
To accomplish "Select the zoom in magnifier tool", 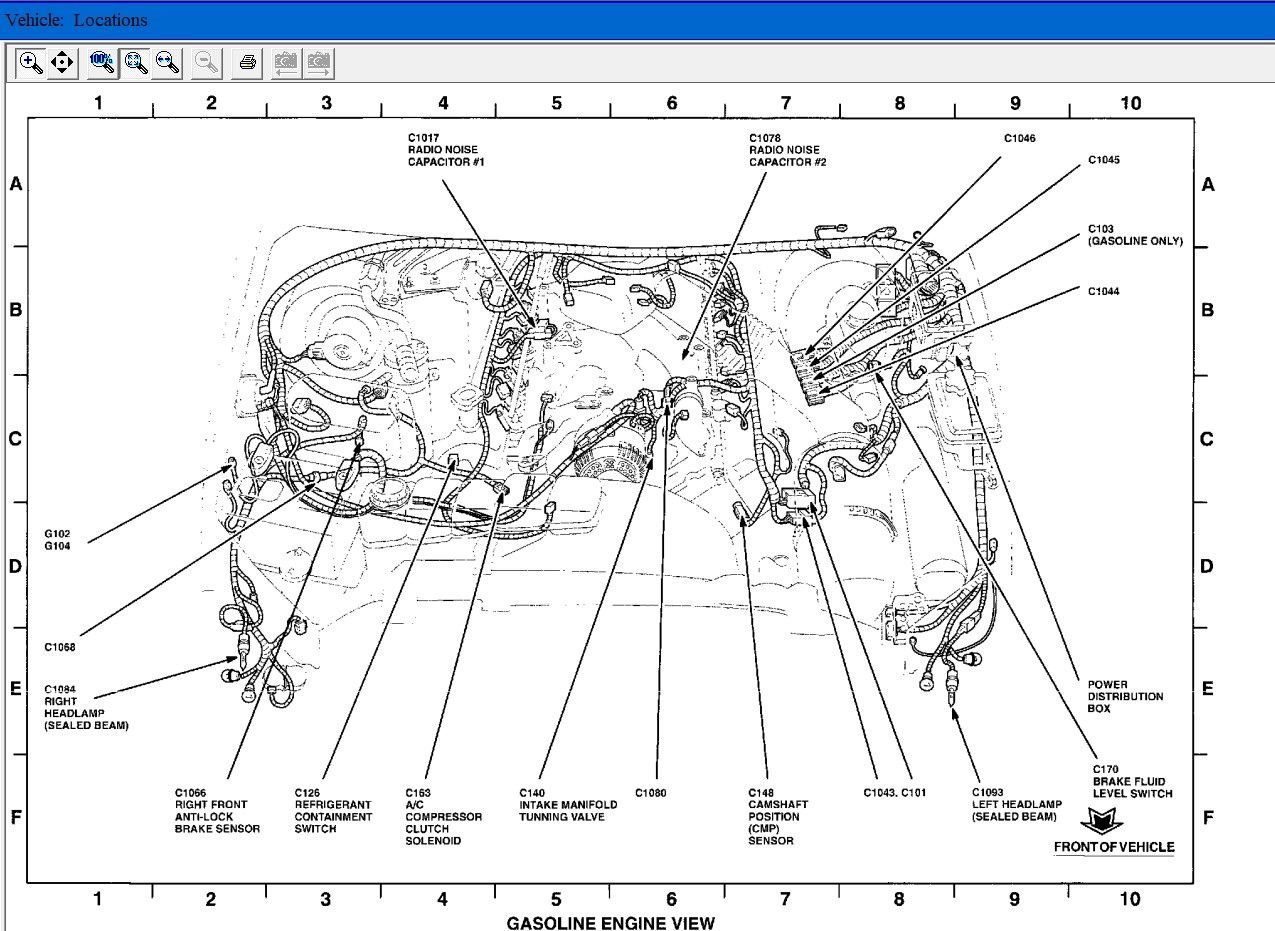I will pyautogui.click(x=31, y=63).
